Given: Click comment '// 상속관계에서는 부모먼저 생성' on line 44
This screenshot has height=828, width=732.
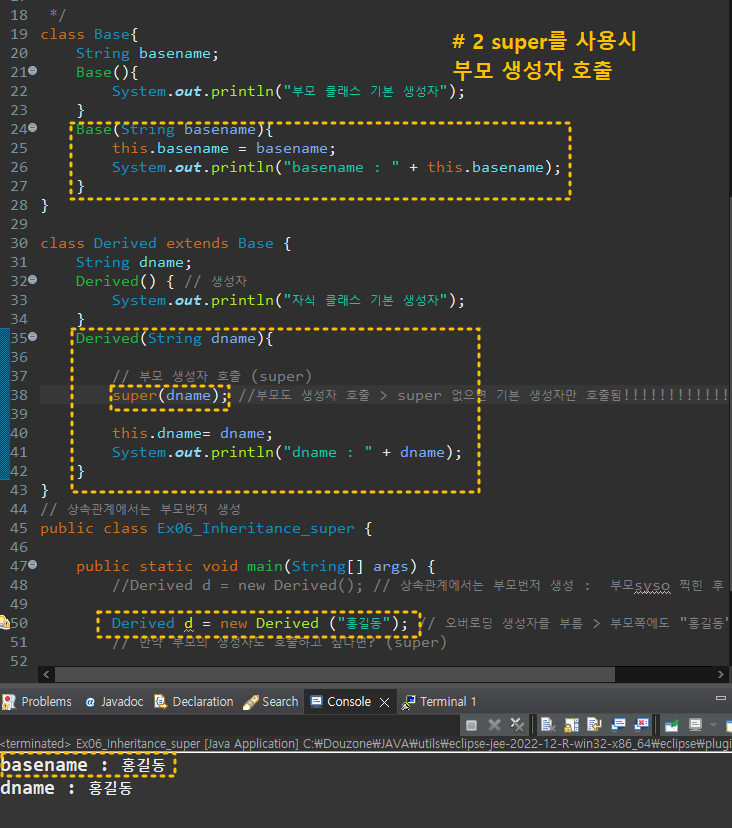Looking at the screenshot, I should (141, 510).
